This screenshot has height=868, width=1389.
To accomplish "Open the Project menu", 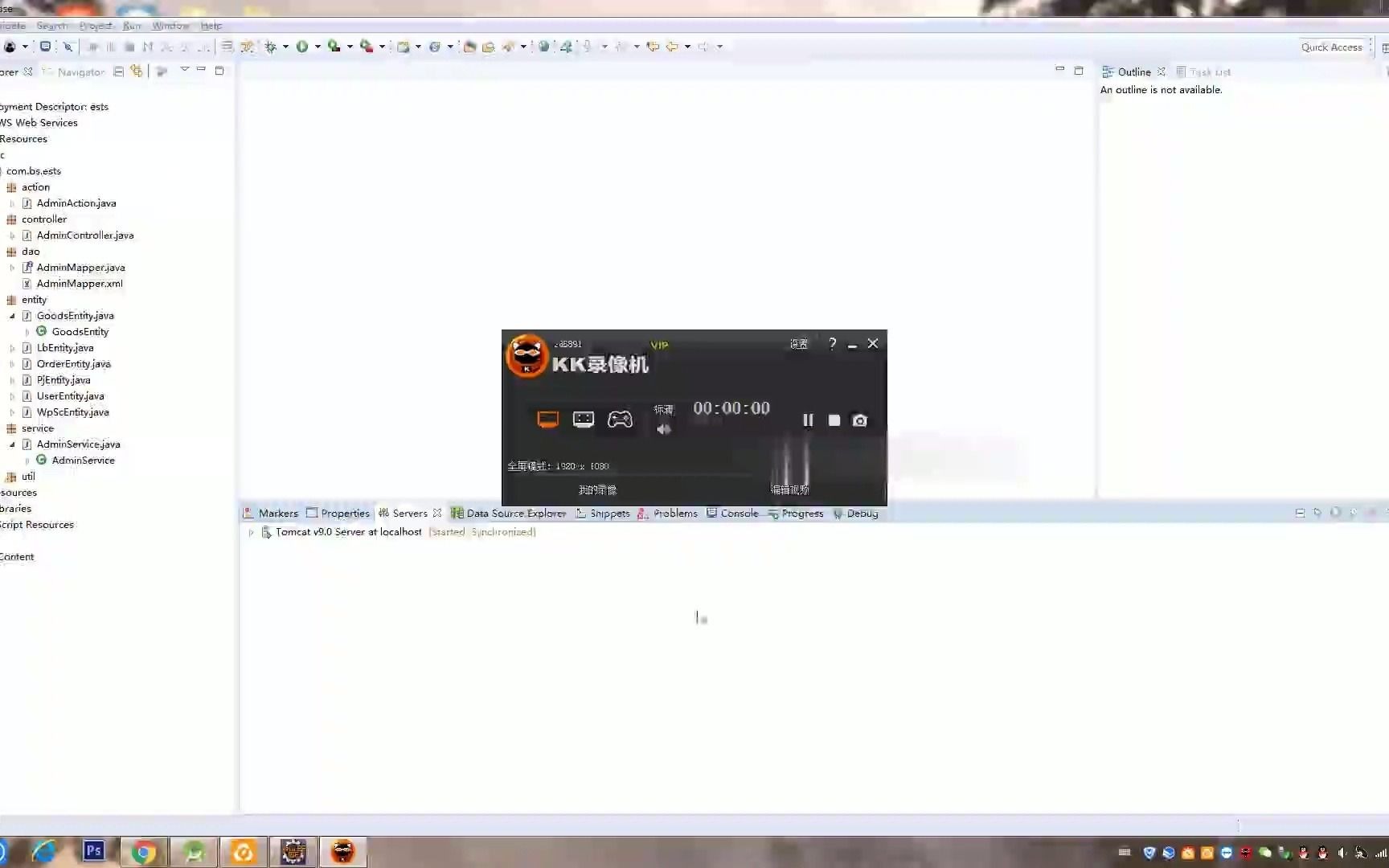I will coord(96,26).
